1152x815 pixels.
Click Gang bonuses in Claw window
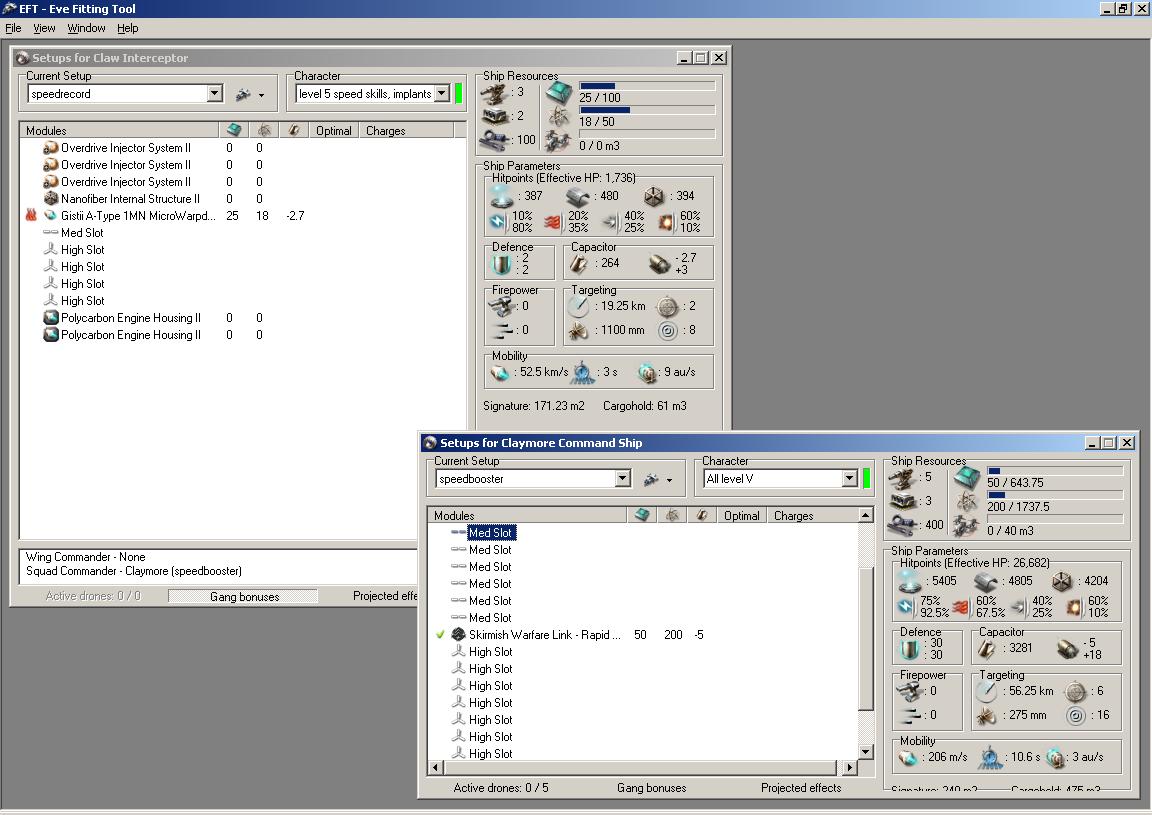tap(244, 596)
